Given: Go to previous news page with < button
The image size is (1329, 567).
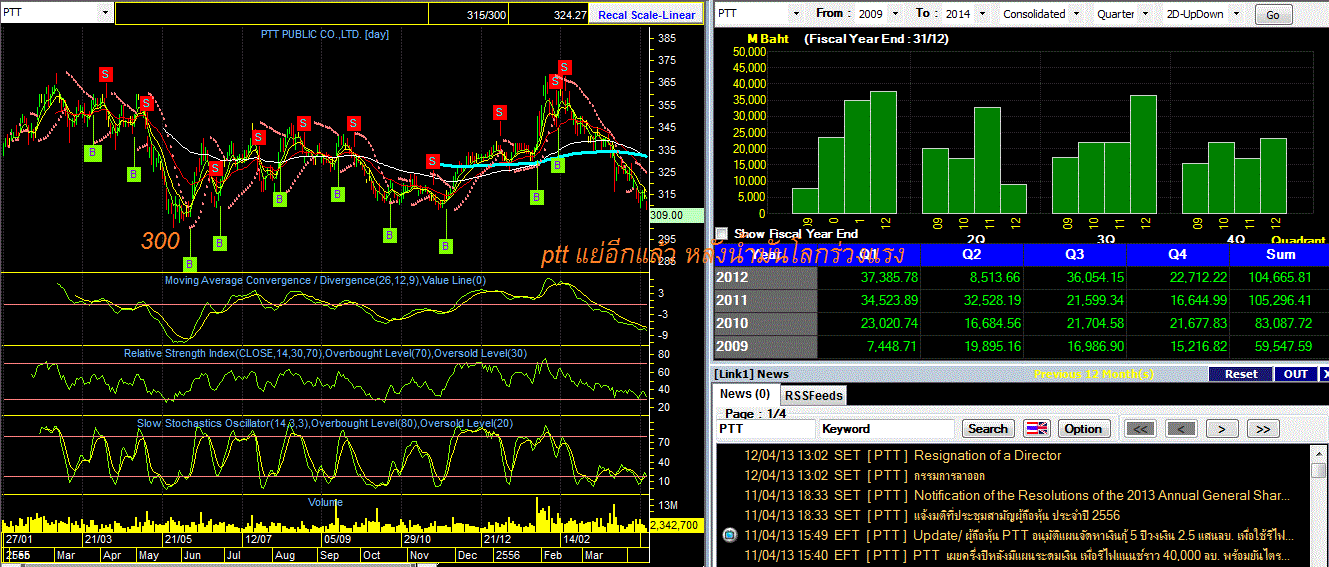Looking at the screenshot, I should [x=1181, y=429].
